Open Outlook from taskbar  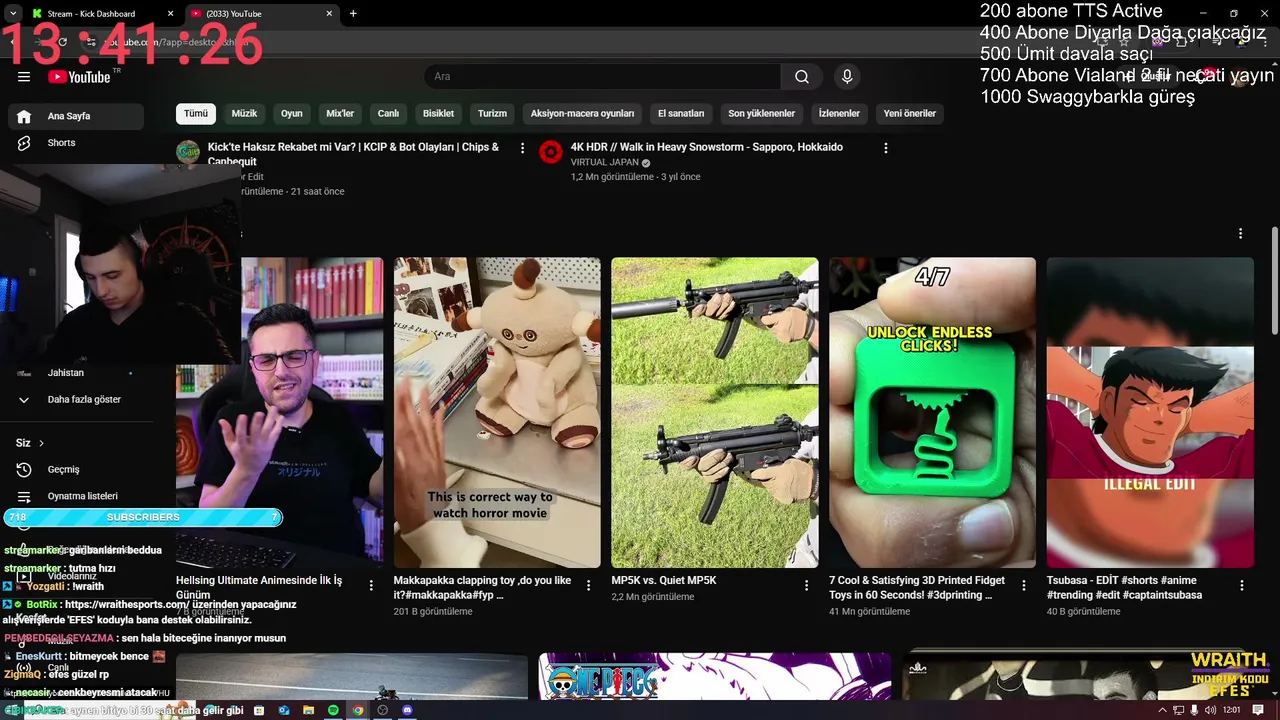tap(284, 710)
